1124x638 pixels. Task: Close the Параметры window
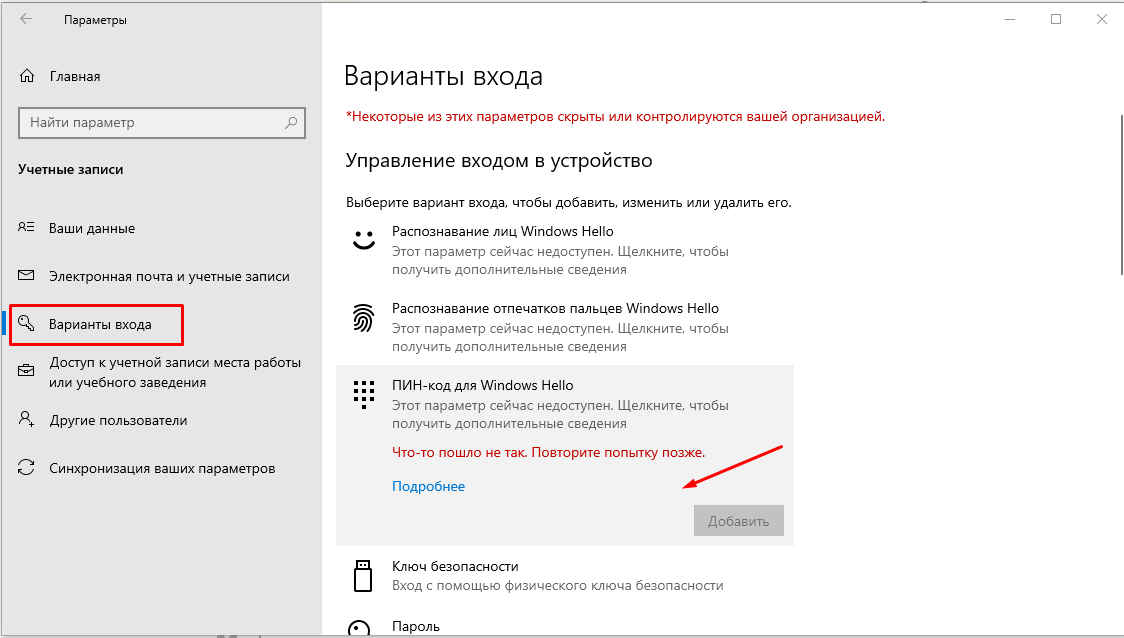1102,19
